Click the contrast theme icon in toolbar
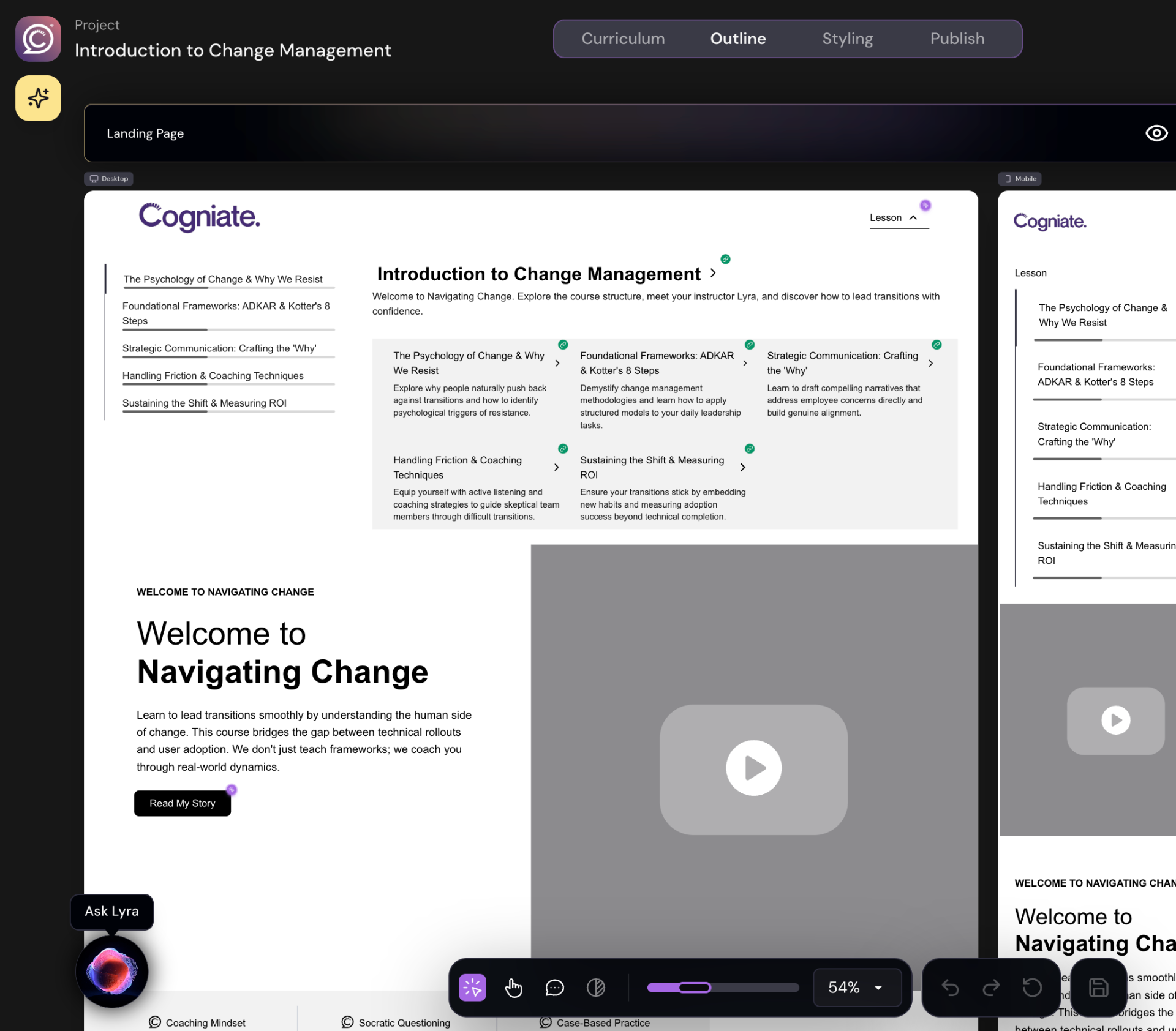 coord(596,988)
